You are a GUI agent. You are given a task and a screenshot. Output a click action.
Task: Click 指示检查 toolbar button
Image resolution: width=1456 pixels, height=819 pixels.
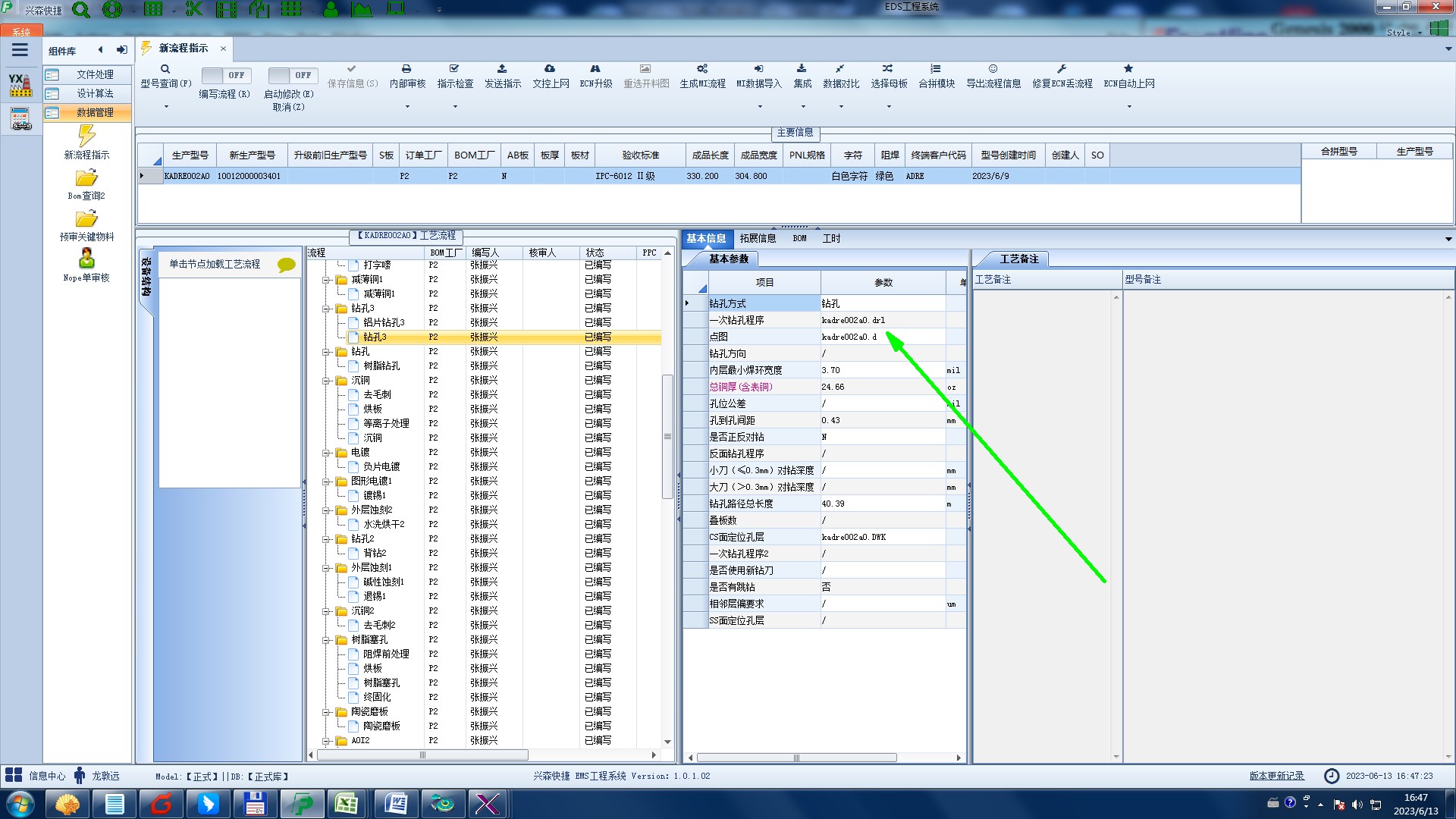click(455, 76)
